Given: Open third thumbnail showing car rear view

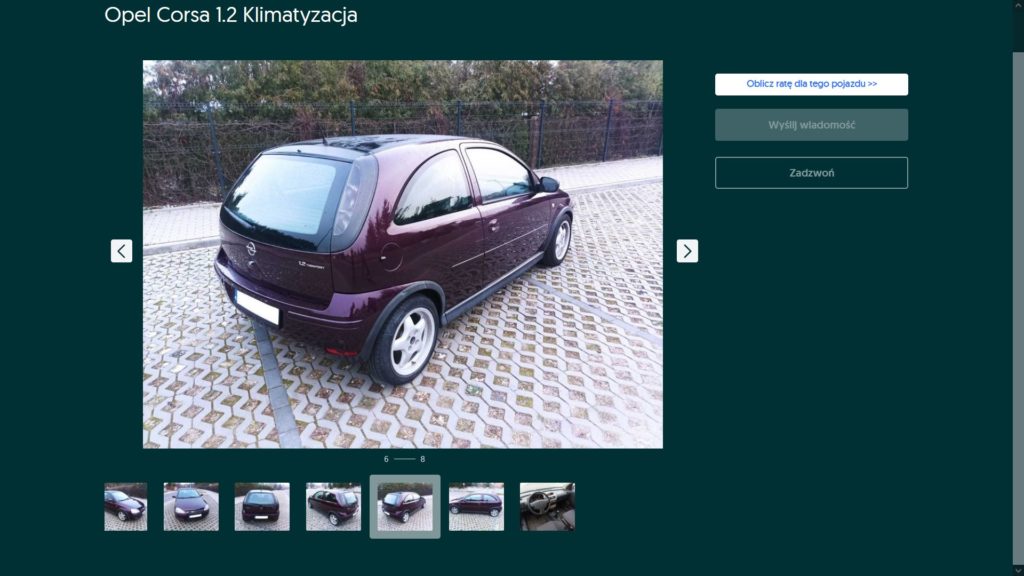Looking at the screenshot, I should [x=262, y=507].
